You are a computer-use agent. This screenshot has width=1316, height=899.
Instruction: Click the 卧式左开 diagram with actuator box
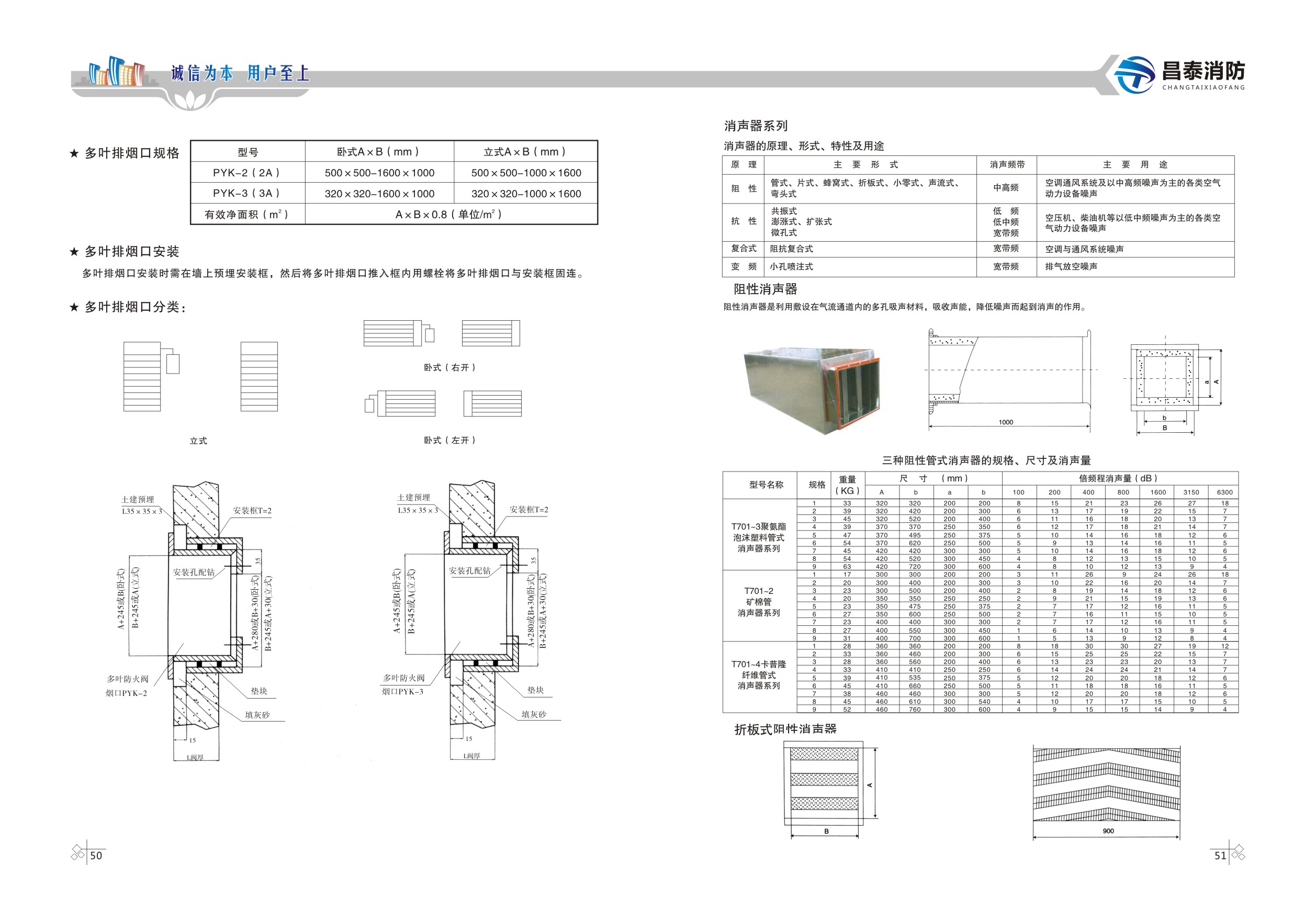[x=400, y=403]
